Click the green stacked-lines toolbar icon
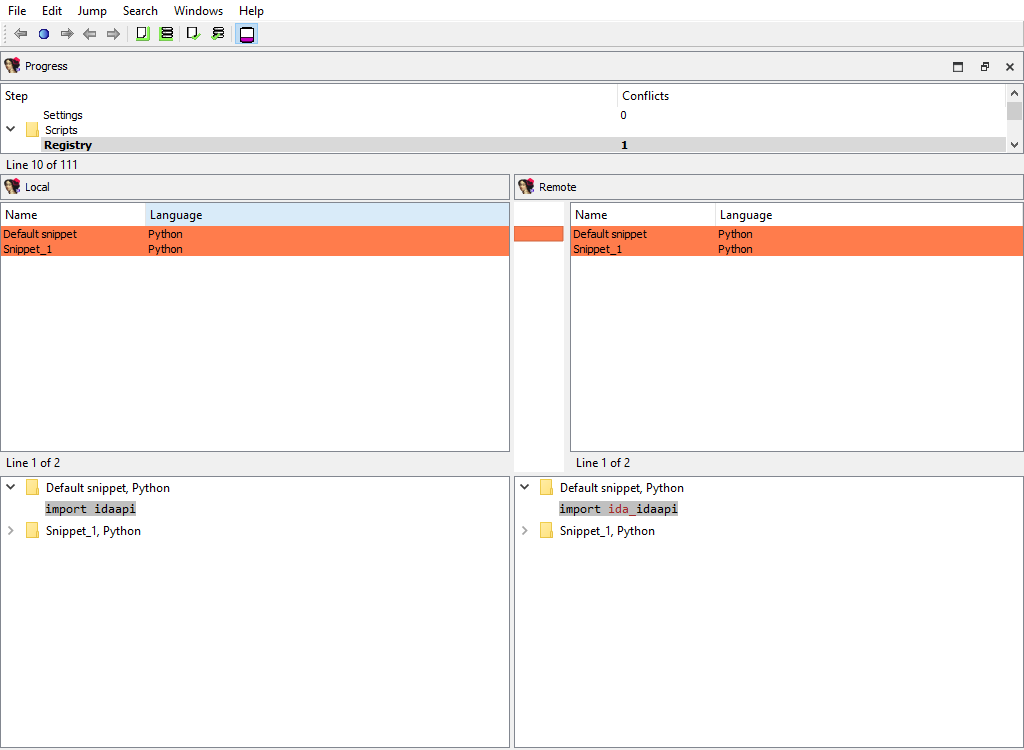The height and width of the screenshot is (750, 1024). (166, 34)
